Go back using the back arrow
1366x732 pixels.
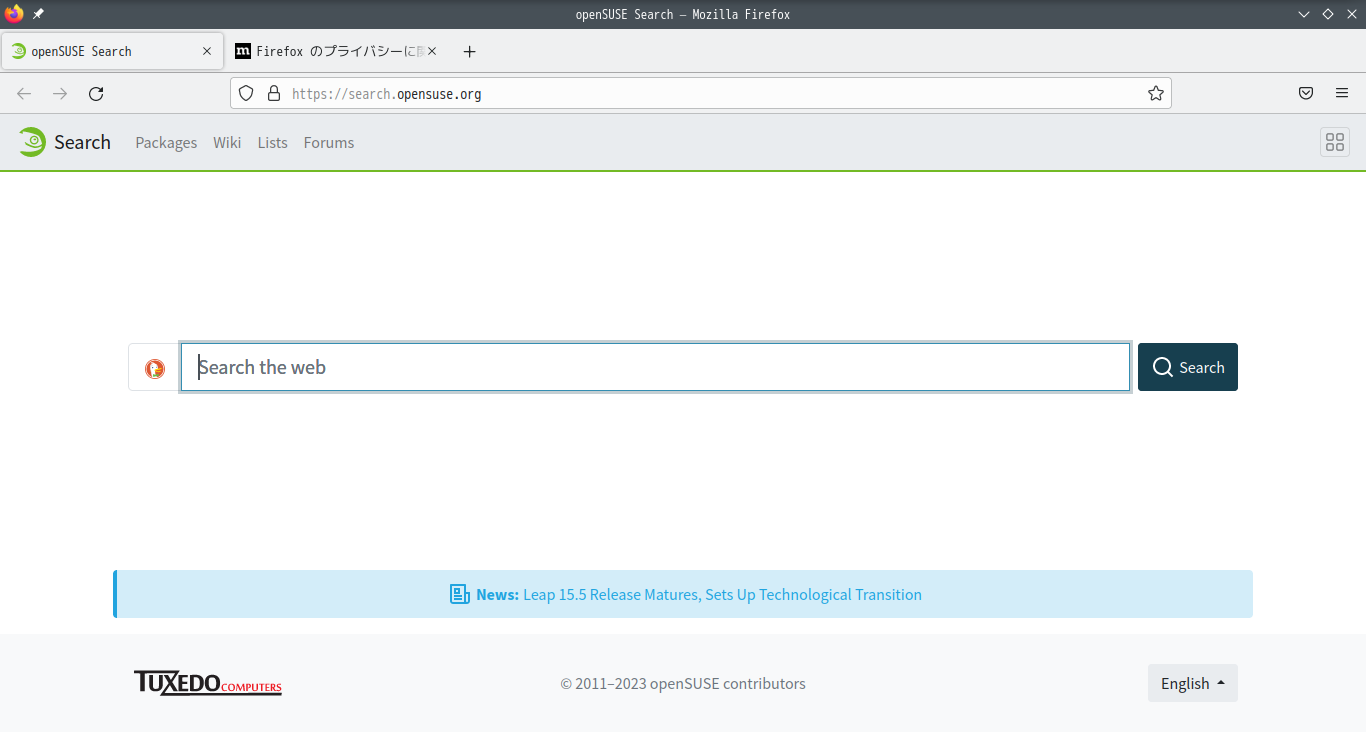[24, 93]
